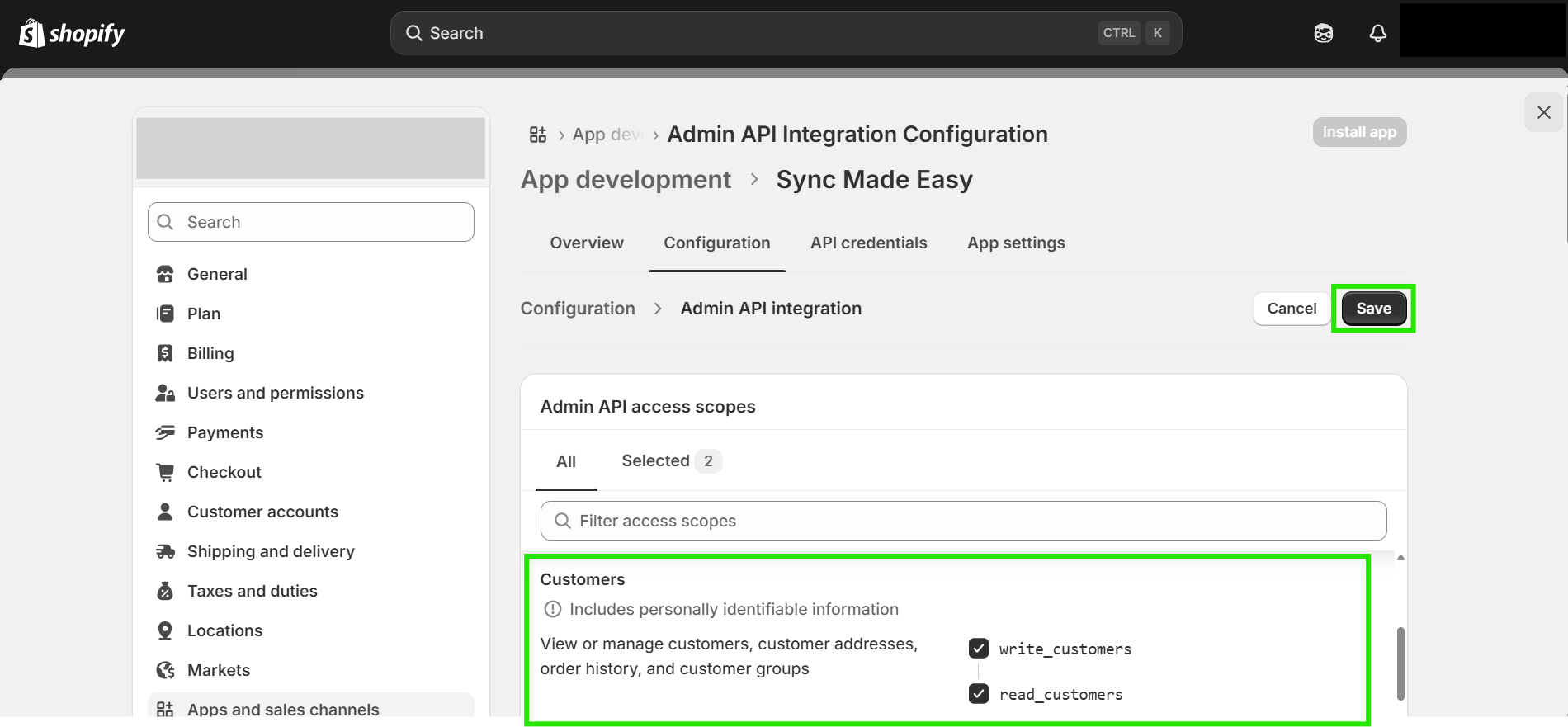This screenshot has height=727, width=1568.
Task: Open General settings store icon
Action: 165,274
